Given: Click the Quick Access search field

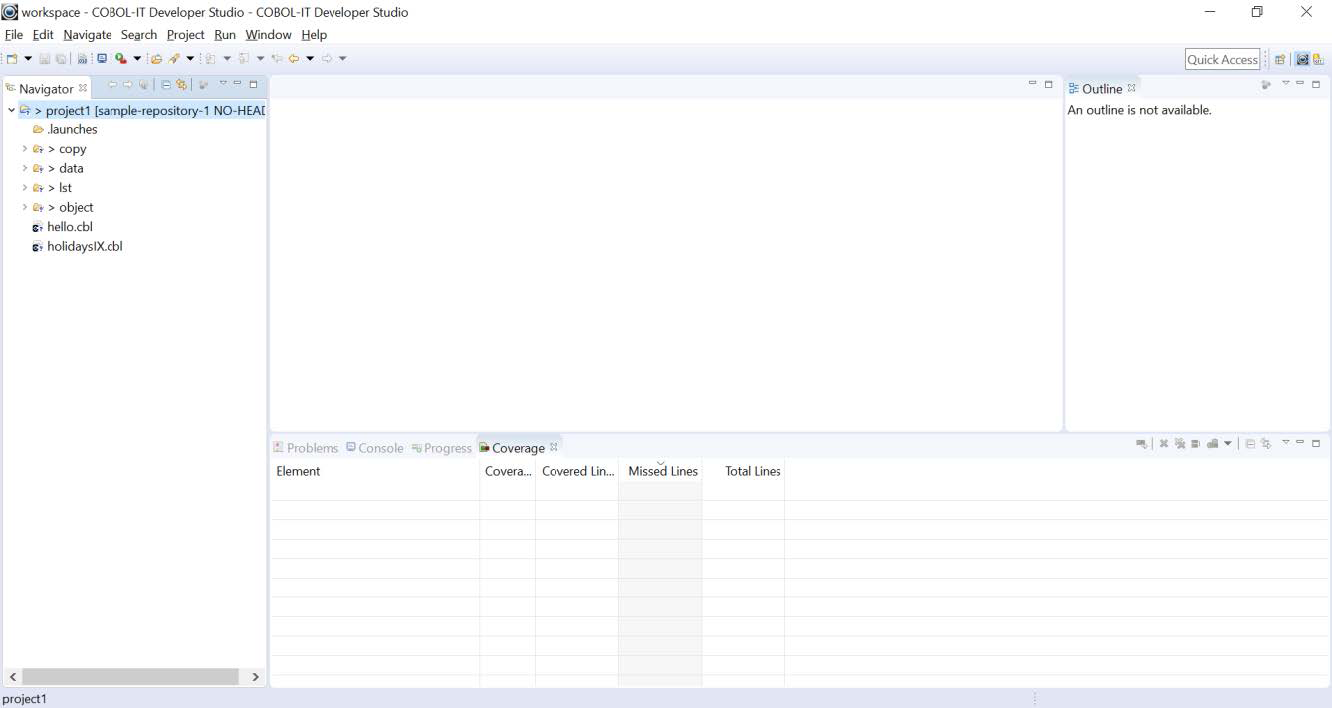Looking at the screenshot, I should tap(1222, 60).
